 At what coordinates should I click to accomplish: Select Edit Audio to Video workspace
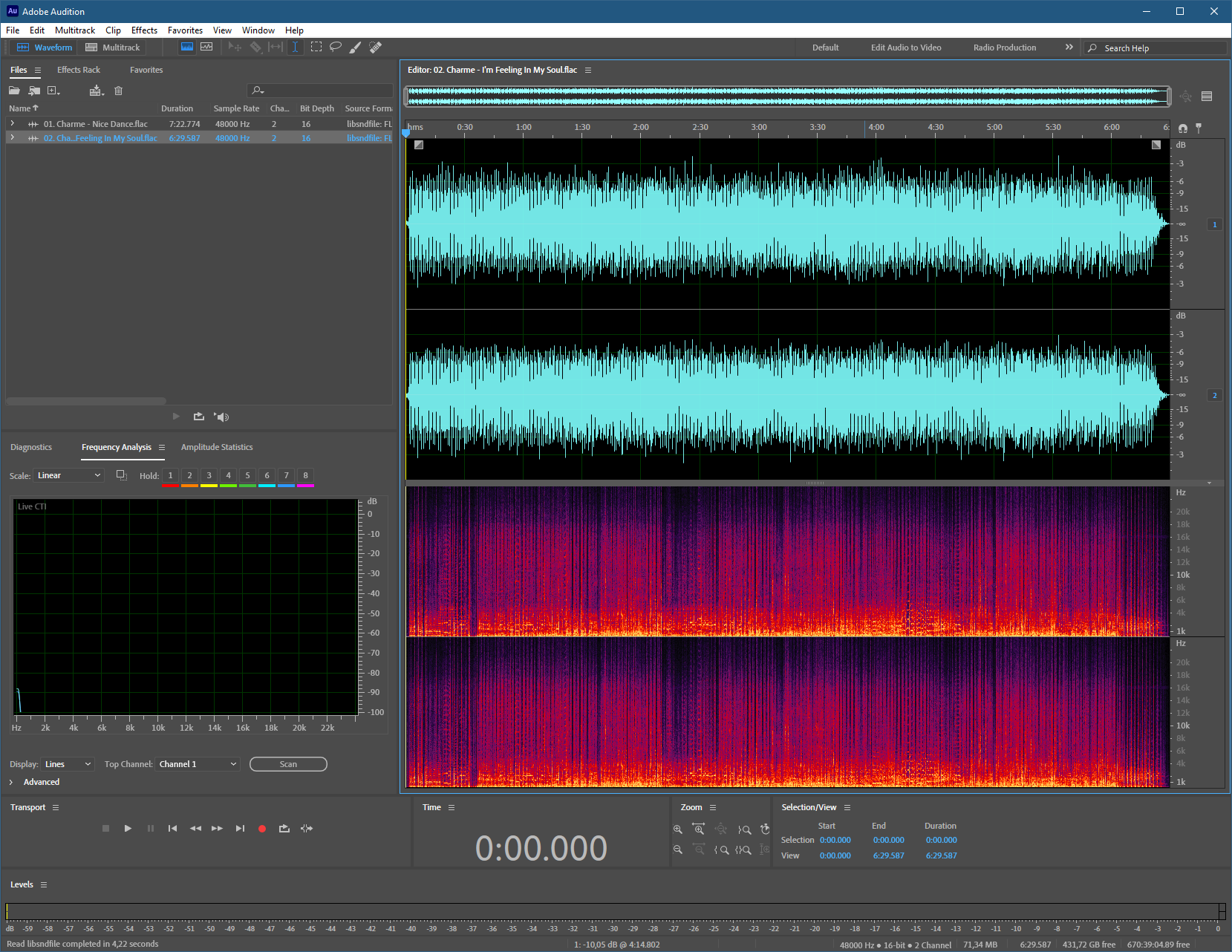coord(906,48)
